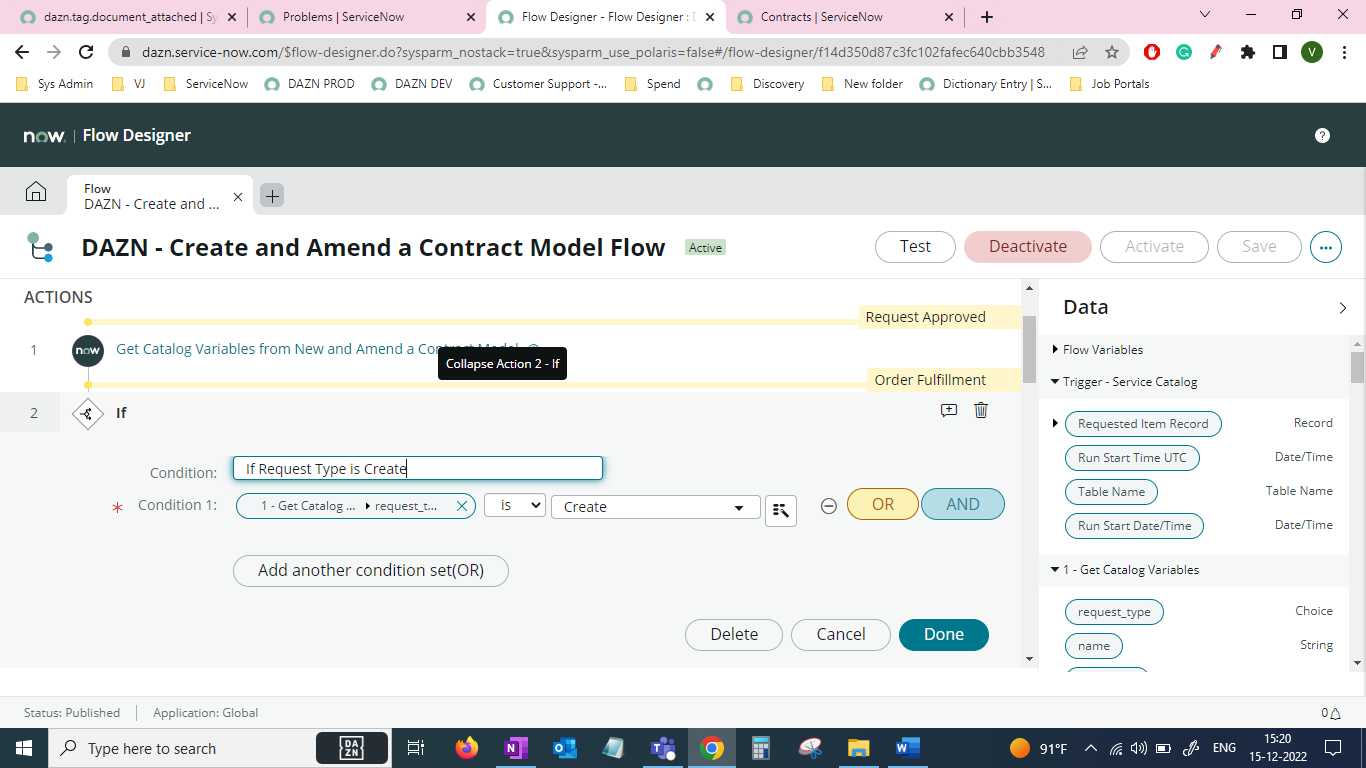Viewport: 1366px width, 768px height.
Task: Select the DAZN - Create and flow tab
Action: 152,196
